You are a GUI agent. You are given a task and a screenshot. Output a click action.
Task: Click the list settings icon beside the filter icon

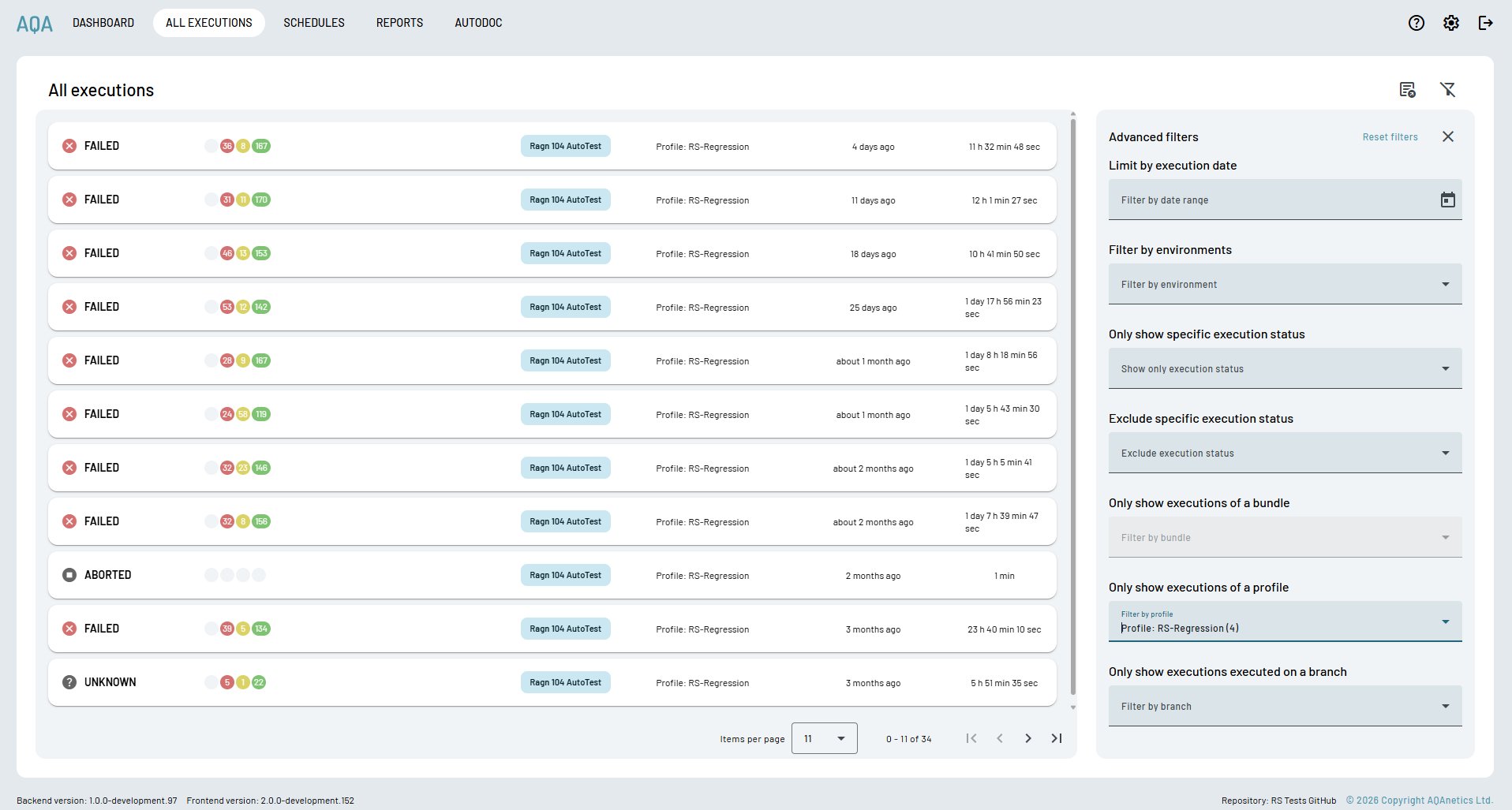pos(1407,90)
